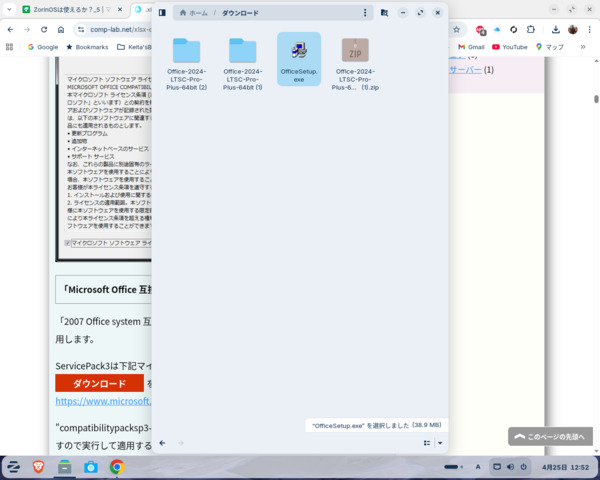The height and width of the screenshot is (480, 600).
Task: Click the address bar comp-lab.net
Action: [121, 29]
